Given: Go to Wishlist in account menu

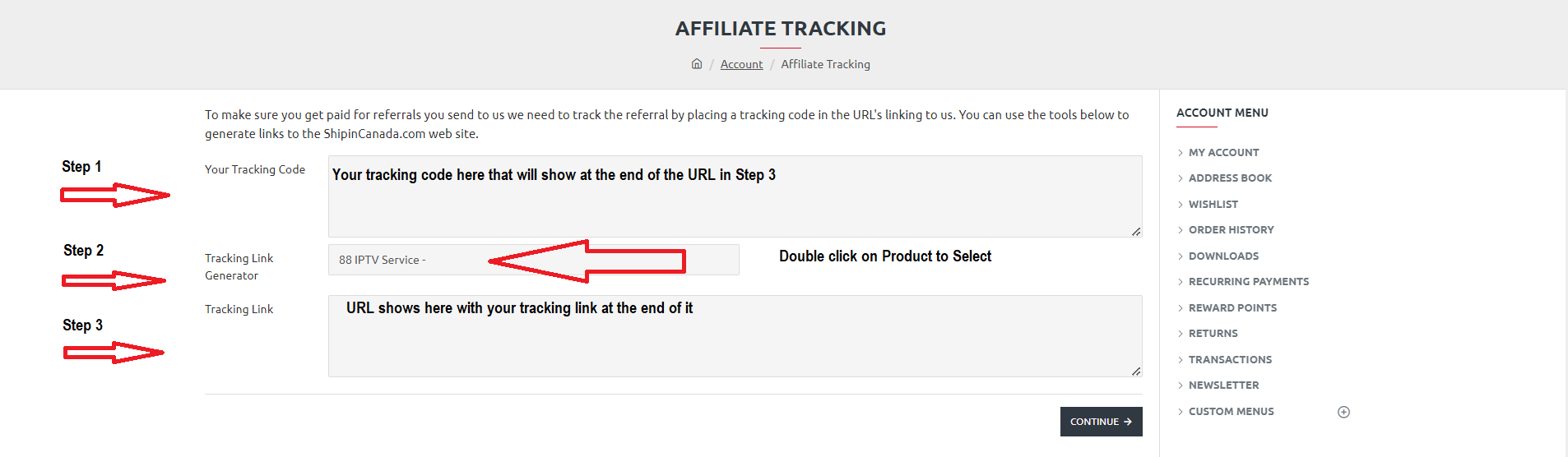Looking at the screenshot, I should pos(1213,205).
